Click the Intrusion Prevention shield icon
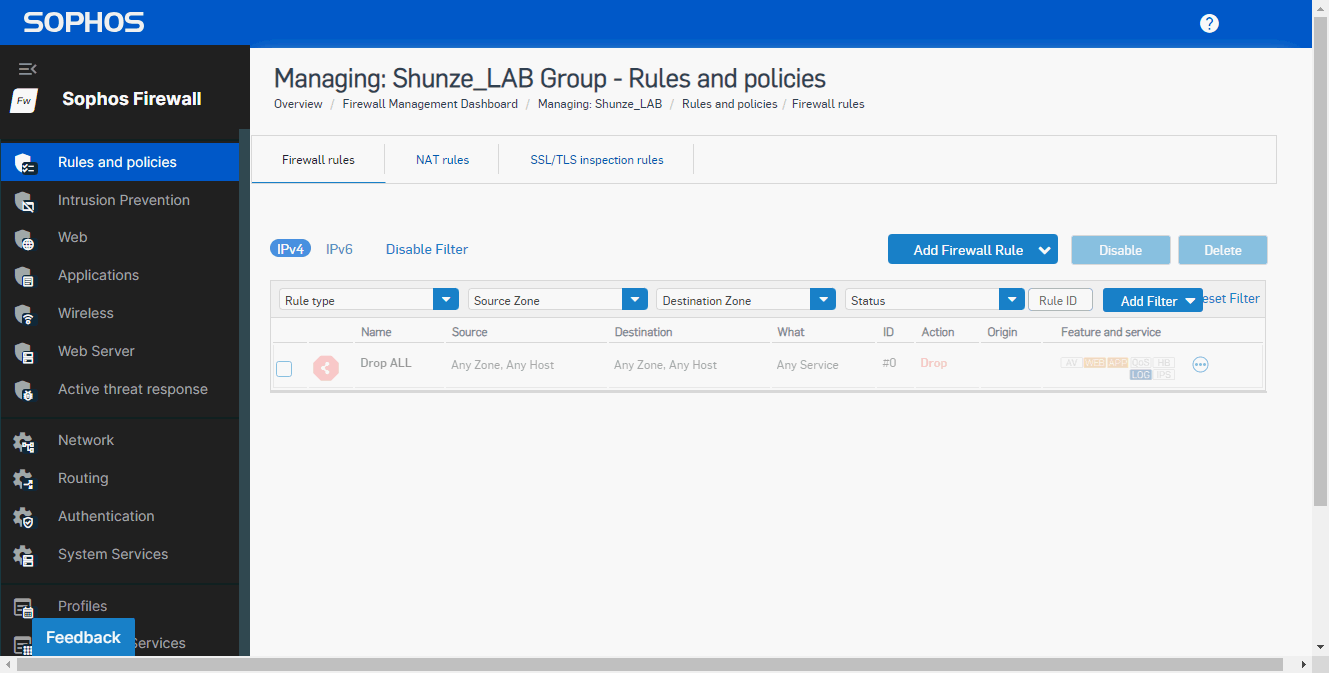The image size is (1329, 673). pos(25,201)
